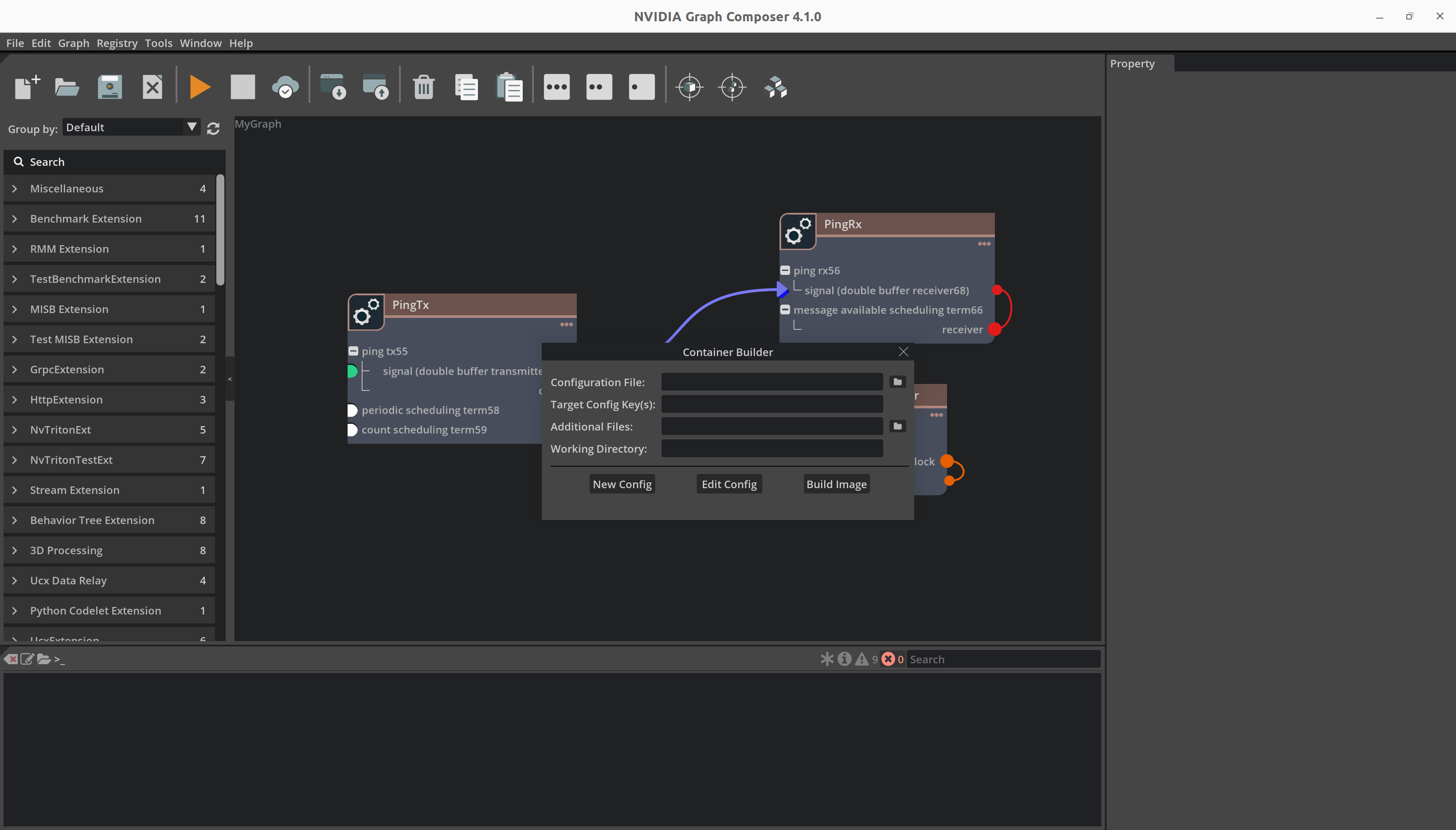
Task: Select the three-dots detail level icon
Action: tap(557, 87)
